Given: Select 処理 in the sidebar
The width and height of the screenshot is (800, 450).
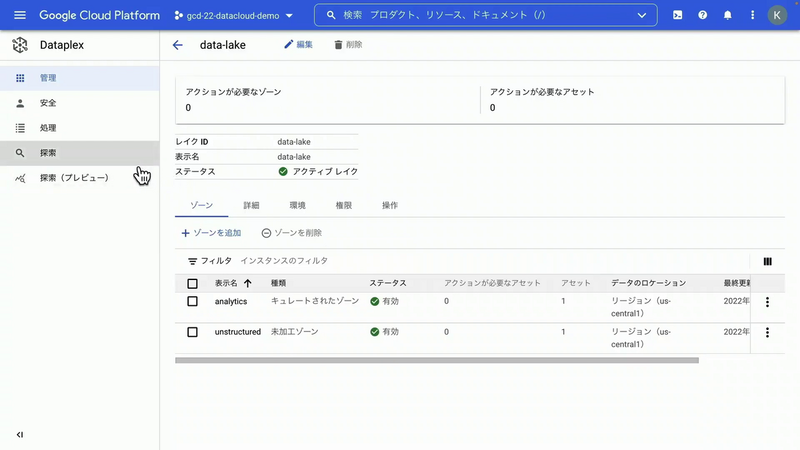Looking at the screenshot, I should 80,128.
